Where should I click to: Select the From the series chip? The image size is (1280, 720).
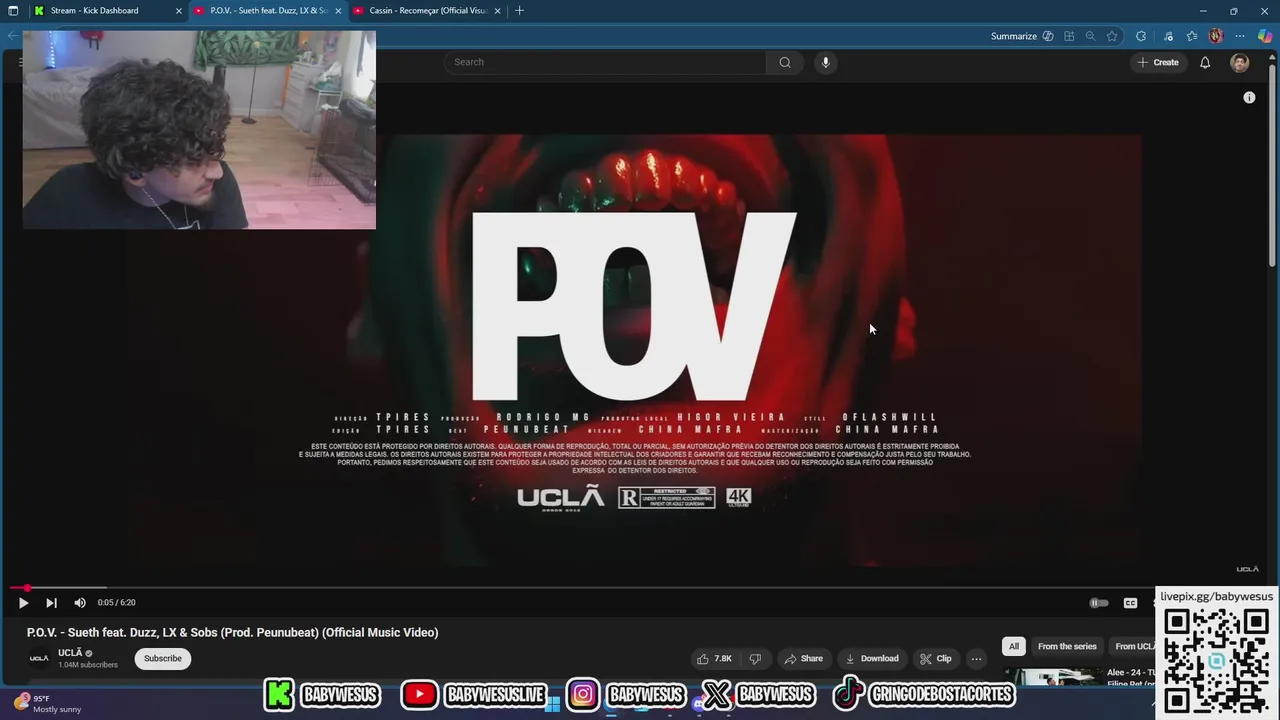click(x=1067, y=646)
